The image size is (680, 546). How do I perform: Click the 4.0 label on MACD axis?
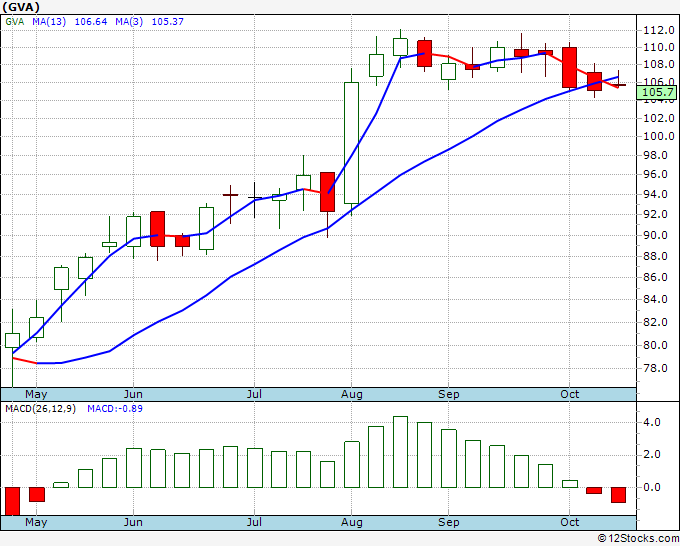pyautogui.click(x=652, y=422)
